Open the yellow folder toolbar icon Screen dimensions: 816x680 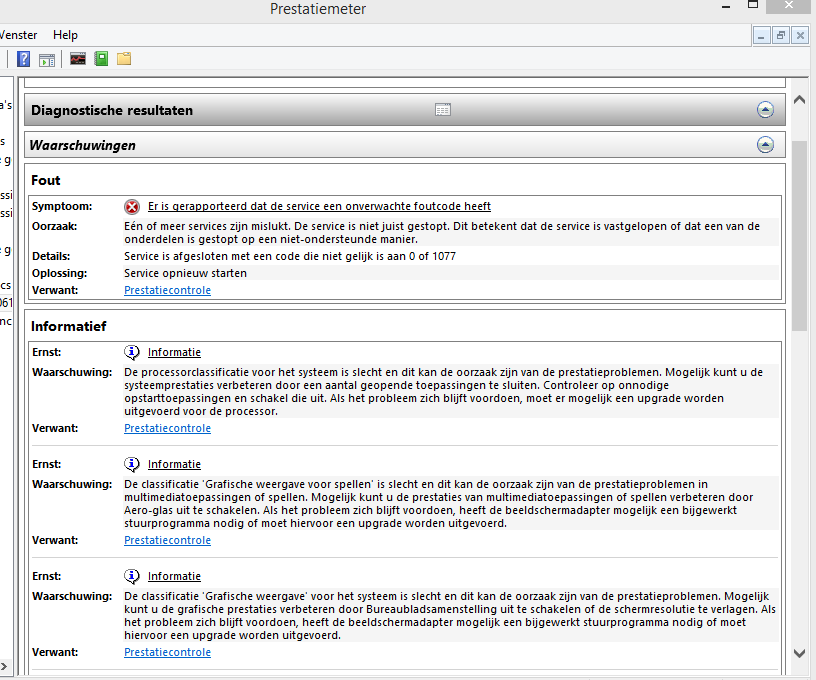coord(124,59)
